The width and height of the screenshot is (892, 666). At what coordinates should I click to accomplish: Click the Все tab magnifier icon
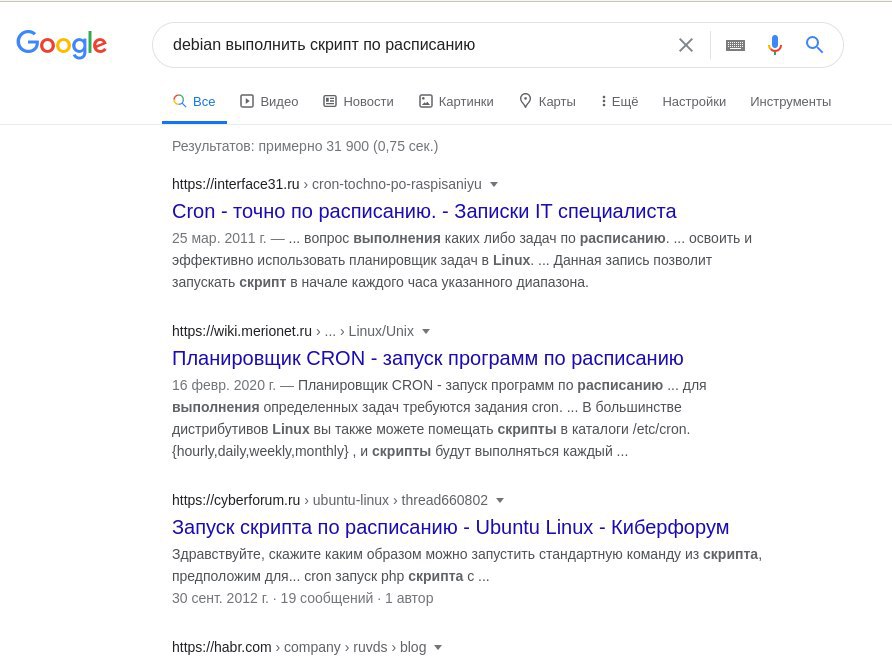pos(179,101)
